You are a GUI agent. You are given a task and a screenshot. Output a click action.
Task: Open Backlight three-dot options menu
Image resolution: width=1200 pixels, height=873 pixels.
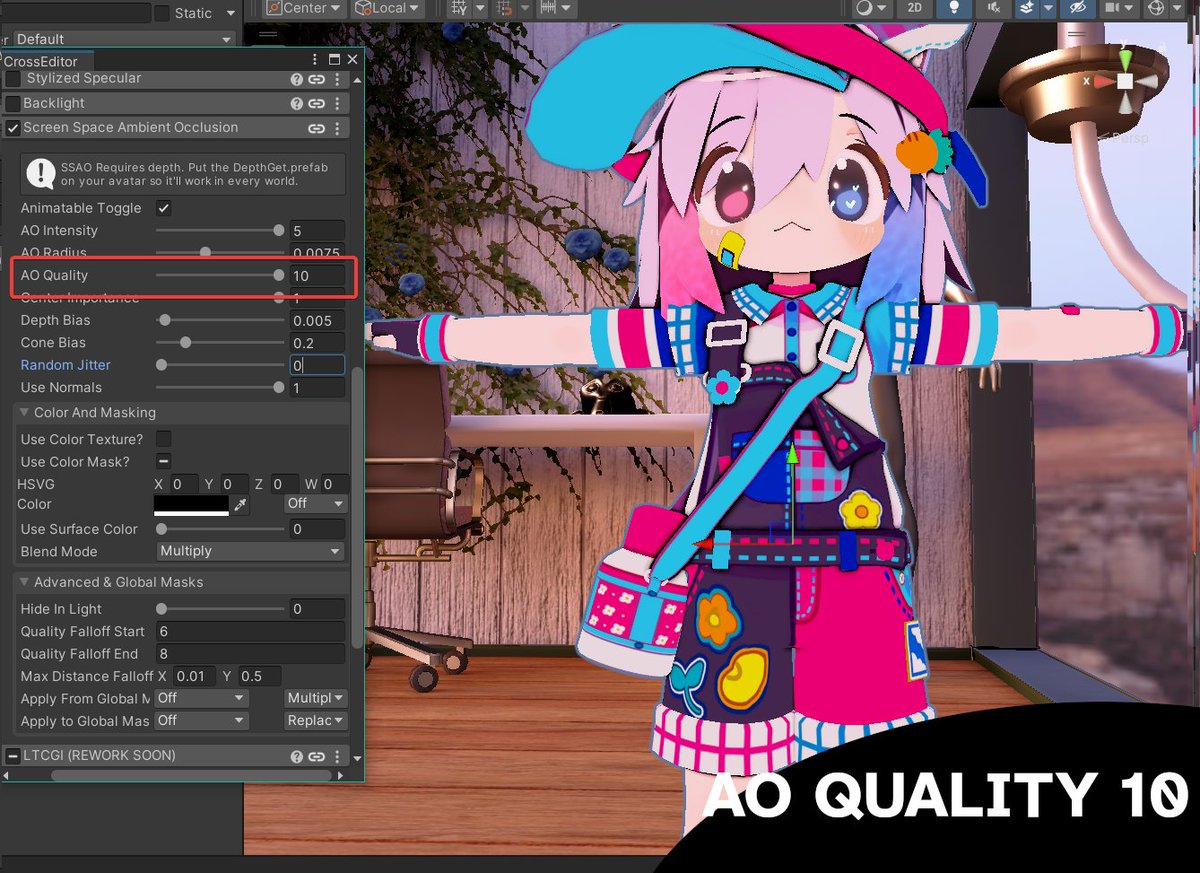(x=337, y=104)
